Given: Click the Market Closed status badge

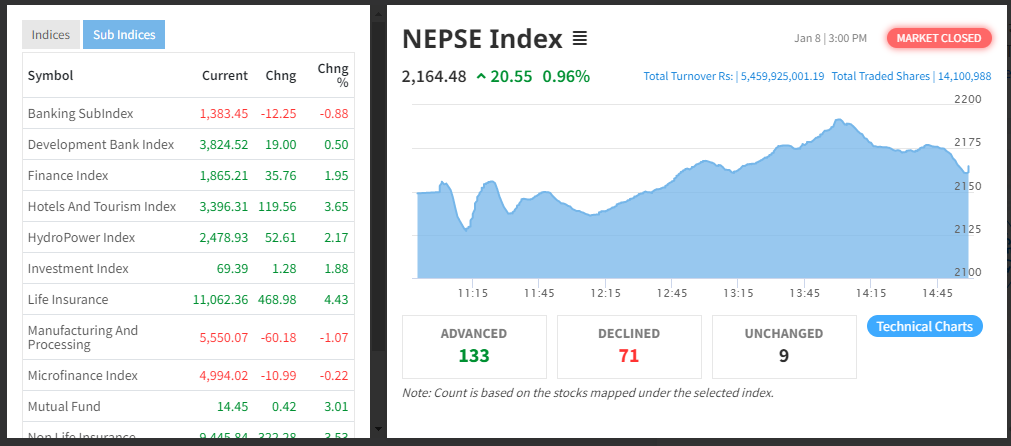Looking at the screenshot, I should coord(939,38).
